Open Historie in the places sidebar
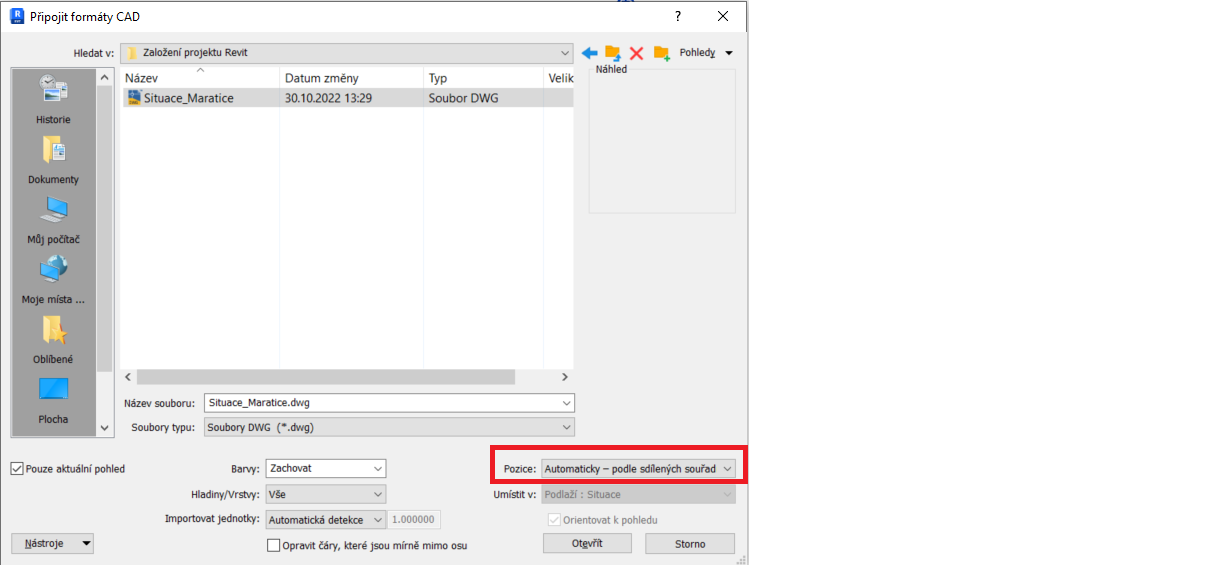 (x=53, y=99)
